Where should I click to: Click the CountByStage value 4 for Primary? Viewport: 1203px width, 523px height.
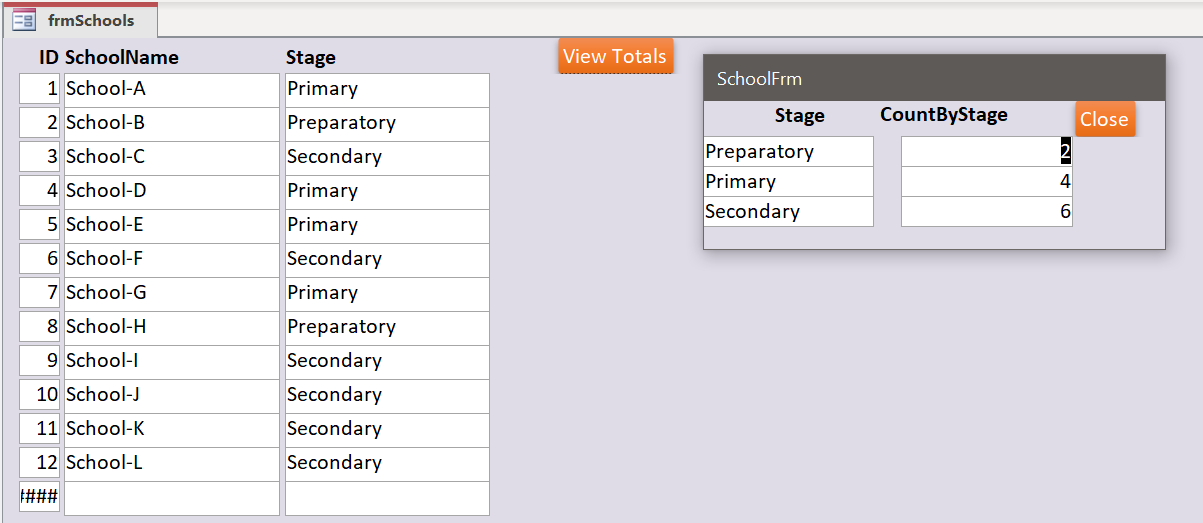[x=986, y=182]
